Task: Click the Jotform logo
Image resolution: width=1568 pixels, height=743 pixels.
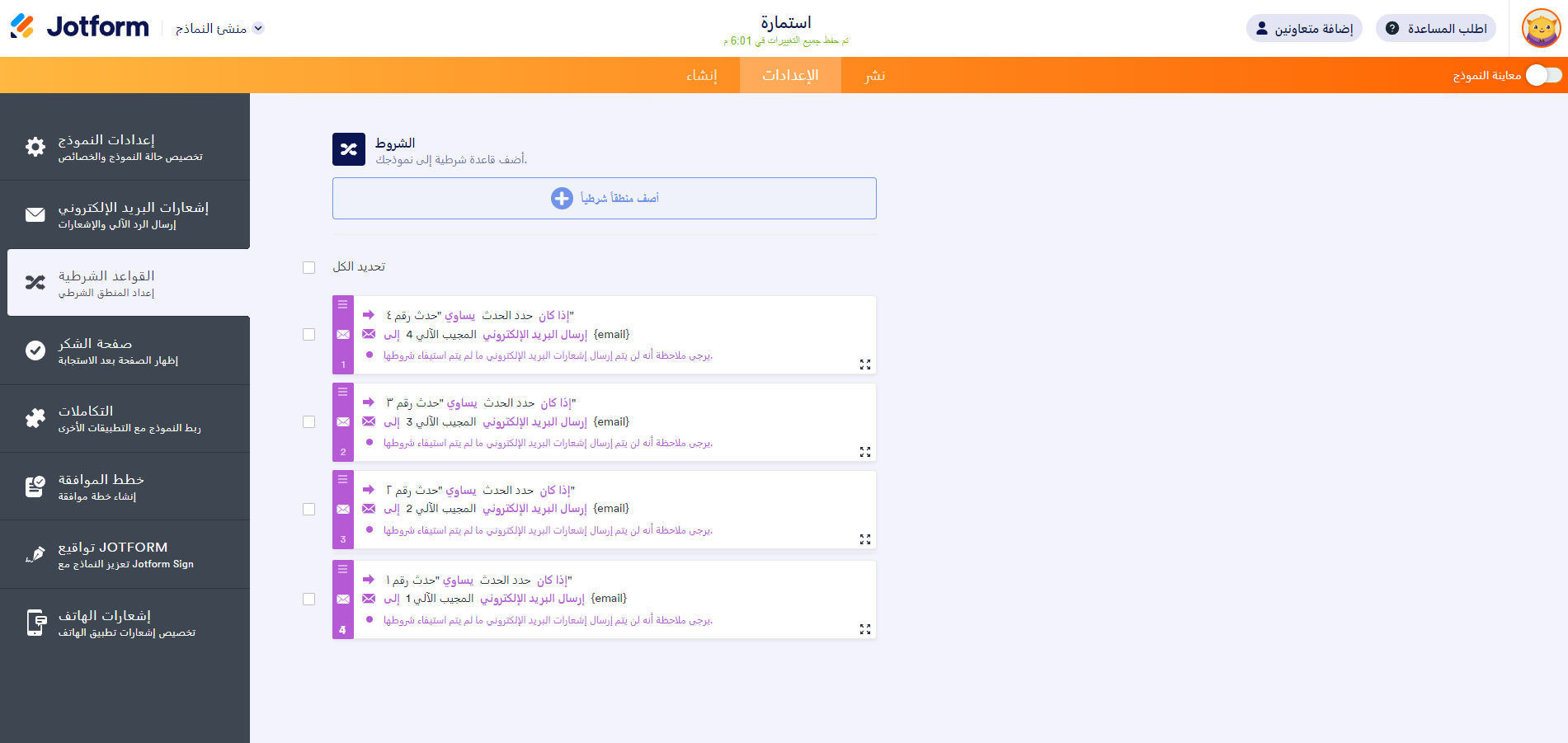Action: tap(78, 26)
